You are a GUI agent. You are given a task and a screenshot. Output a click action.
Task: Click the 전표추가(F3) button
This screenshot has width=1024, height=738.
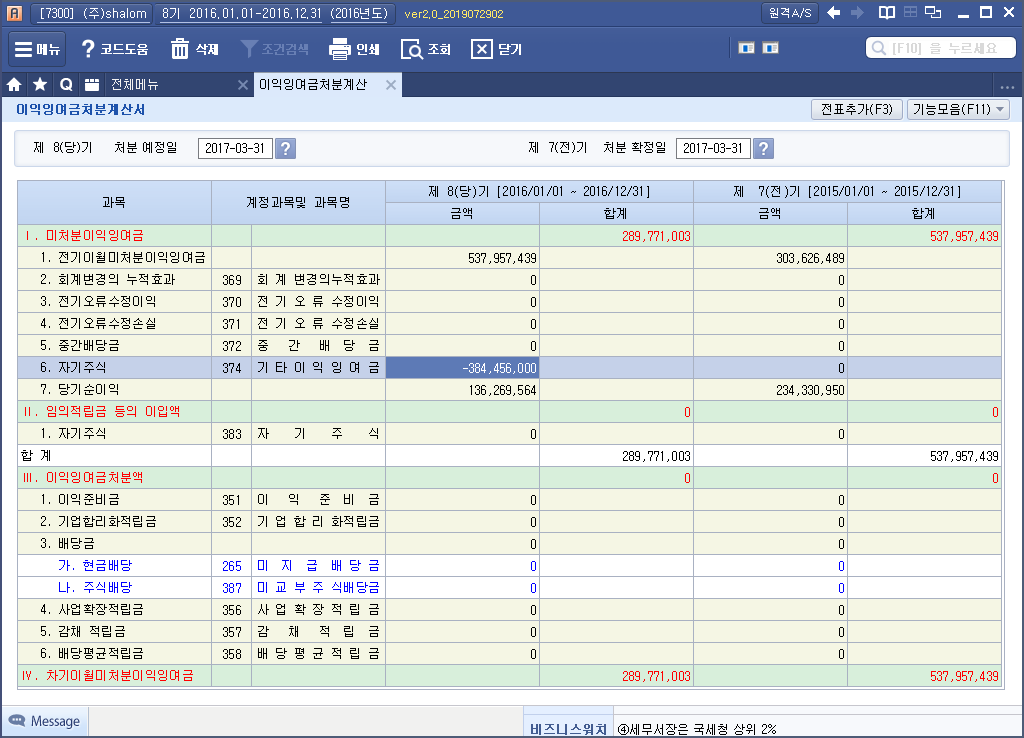(856, 110)
